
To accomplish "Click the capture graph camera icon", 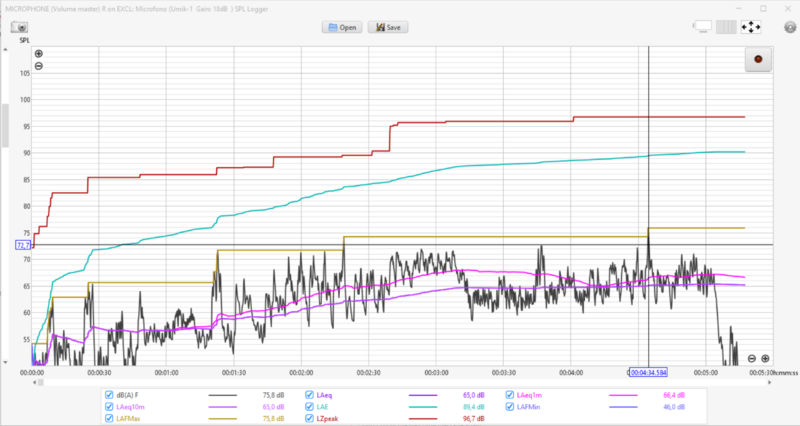I will tap(18, 27).
